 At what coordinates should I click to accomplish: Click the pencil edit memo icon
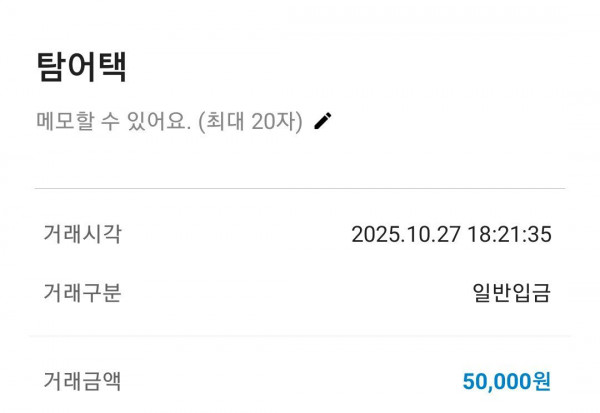[323, 121]
